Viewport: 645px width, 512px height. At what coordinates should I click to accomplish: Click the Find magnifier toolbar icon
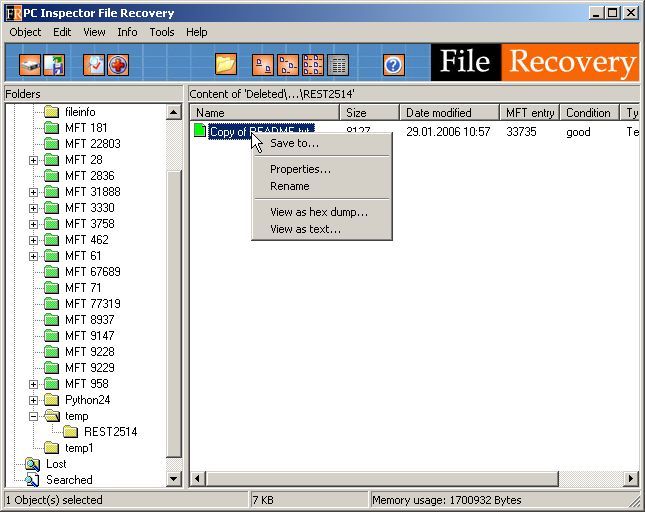94,65
